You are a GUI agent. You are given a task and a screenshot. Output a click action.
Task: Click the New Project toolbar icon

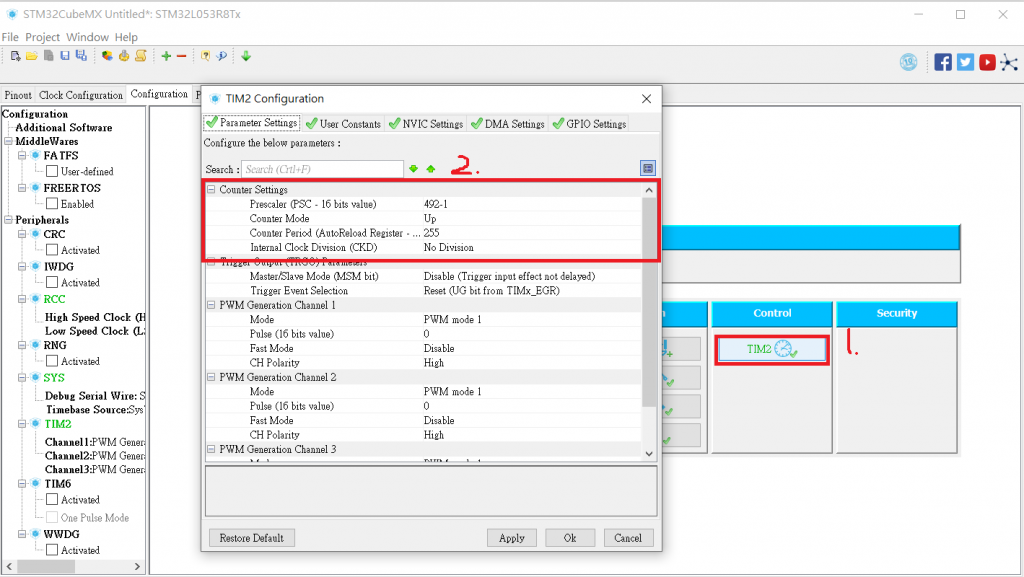point(16,56)
